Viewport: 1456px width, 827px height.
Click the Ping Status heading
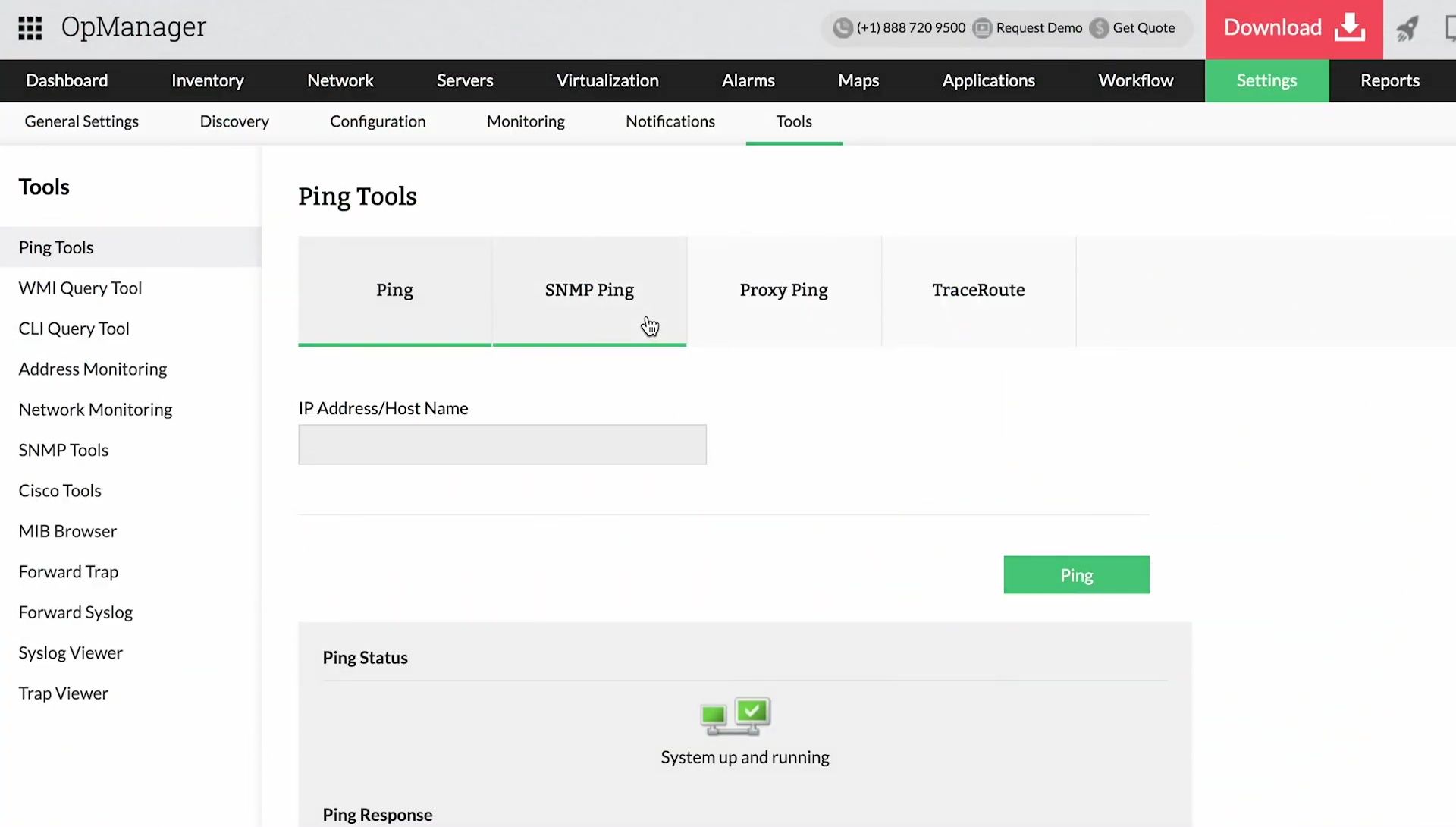(365, 658)
